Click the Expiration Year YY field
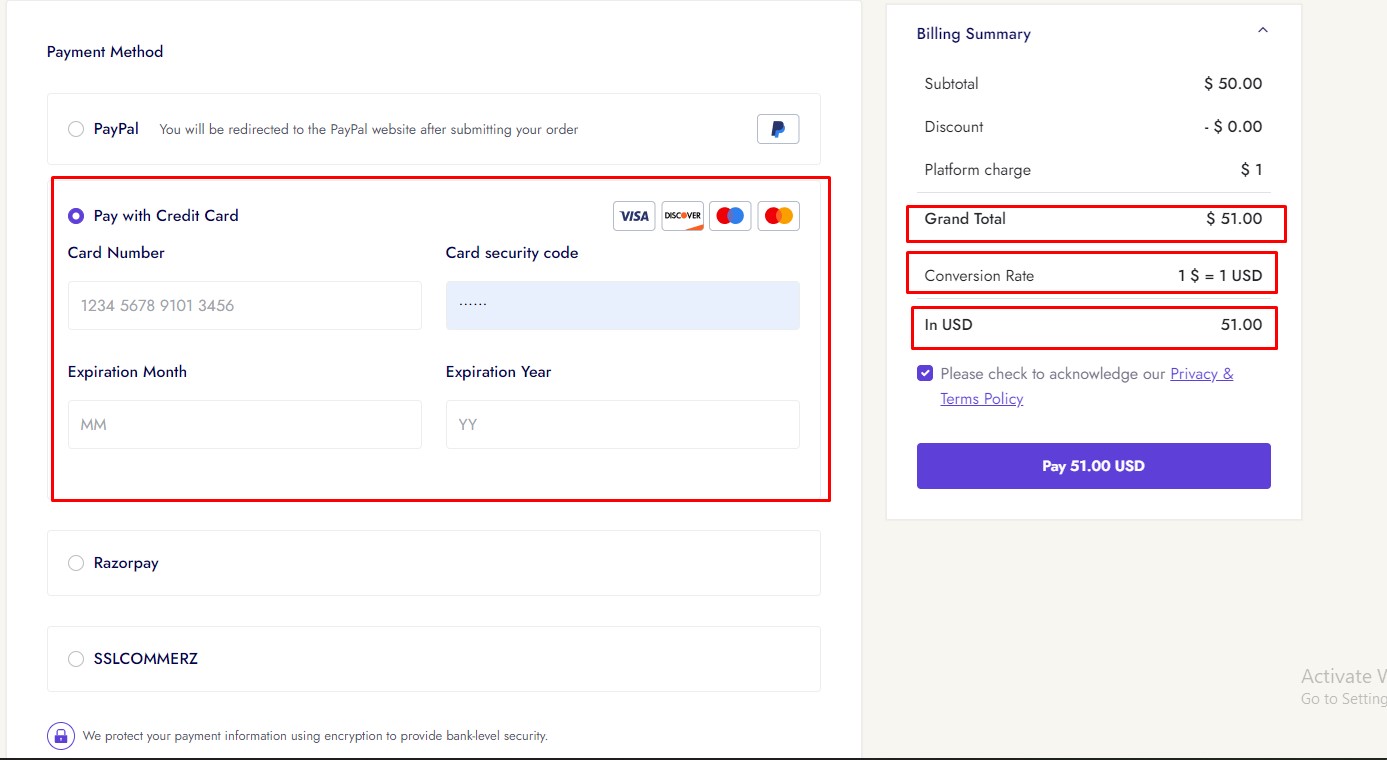The width and height of the screenshot is (1387, 760). coord(622,425)
